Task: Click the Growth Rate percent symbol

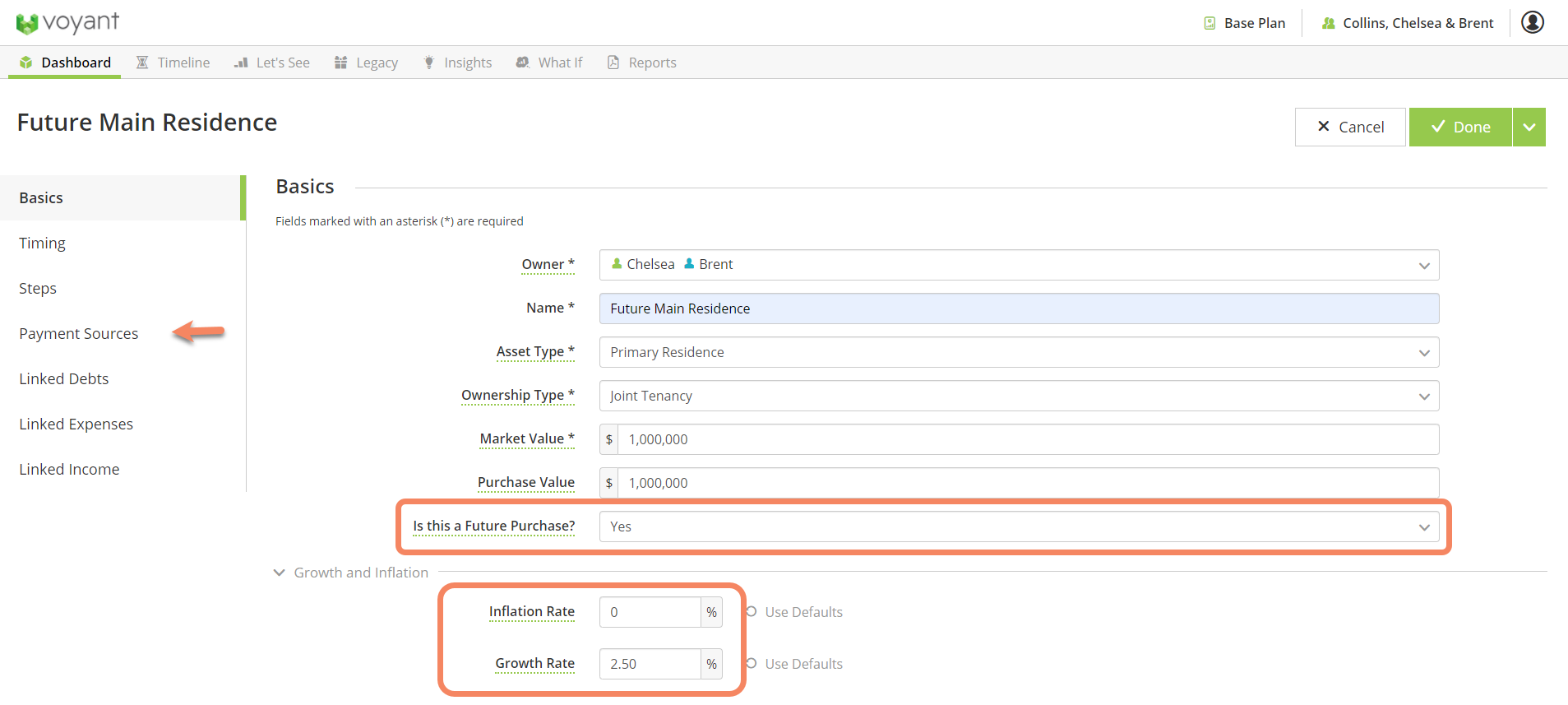Action: (711, 664)
